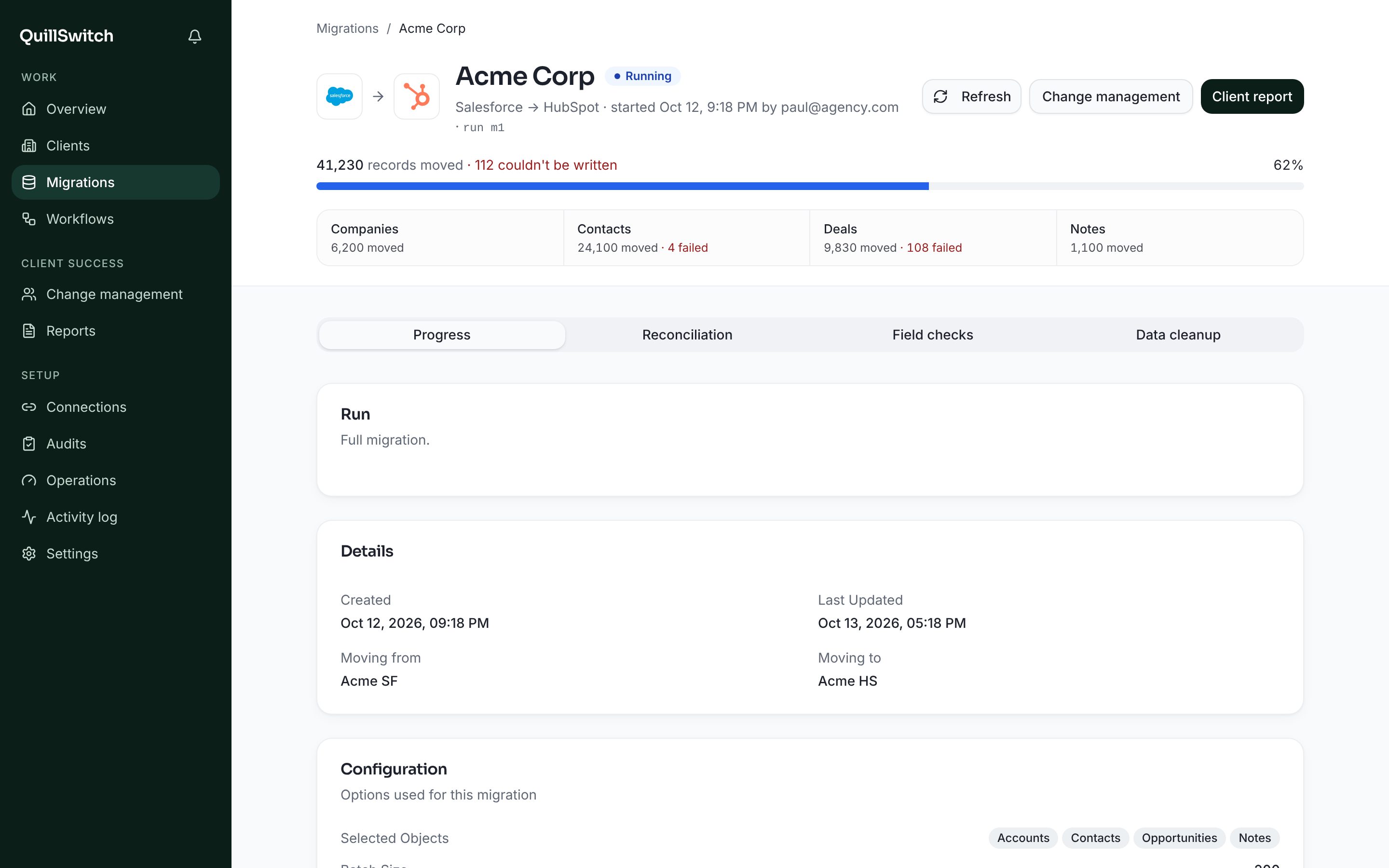Click the Operations gauge icon
1389x868 pixels.
29,480
